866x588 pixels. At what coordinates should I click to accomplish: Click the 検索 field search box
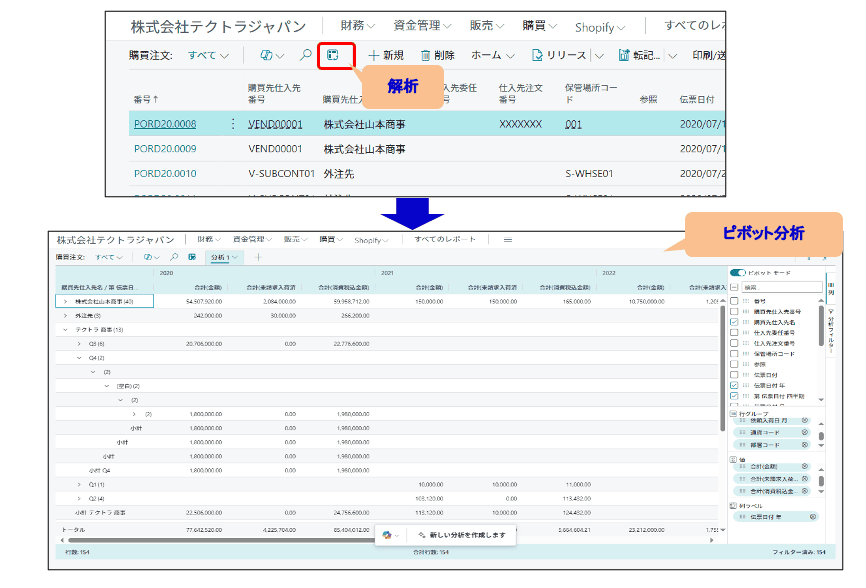(x=781, y=287)
